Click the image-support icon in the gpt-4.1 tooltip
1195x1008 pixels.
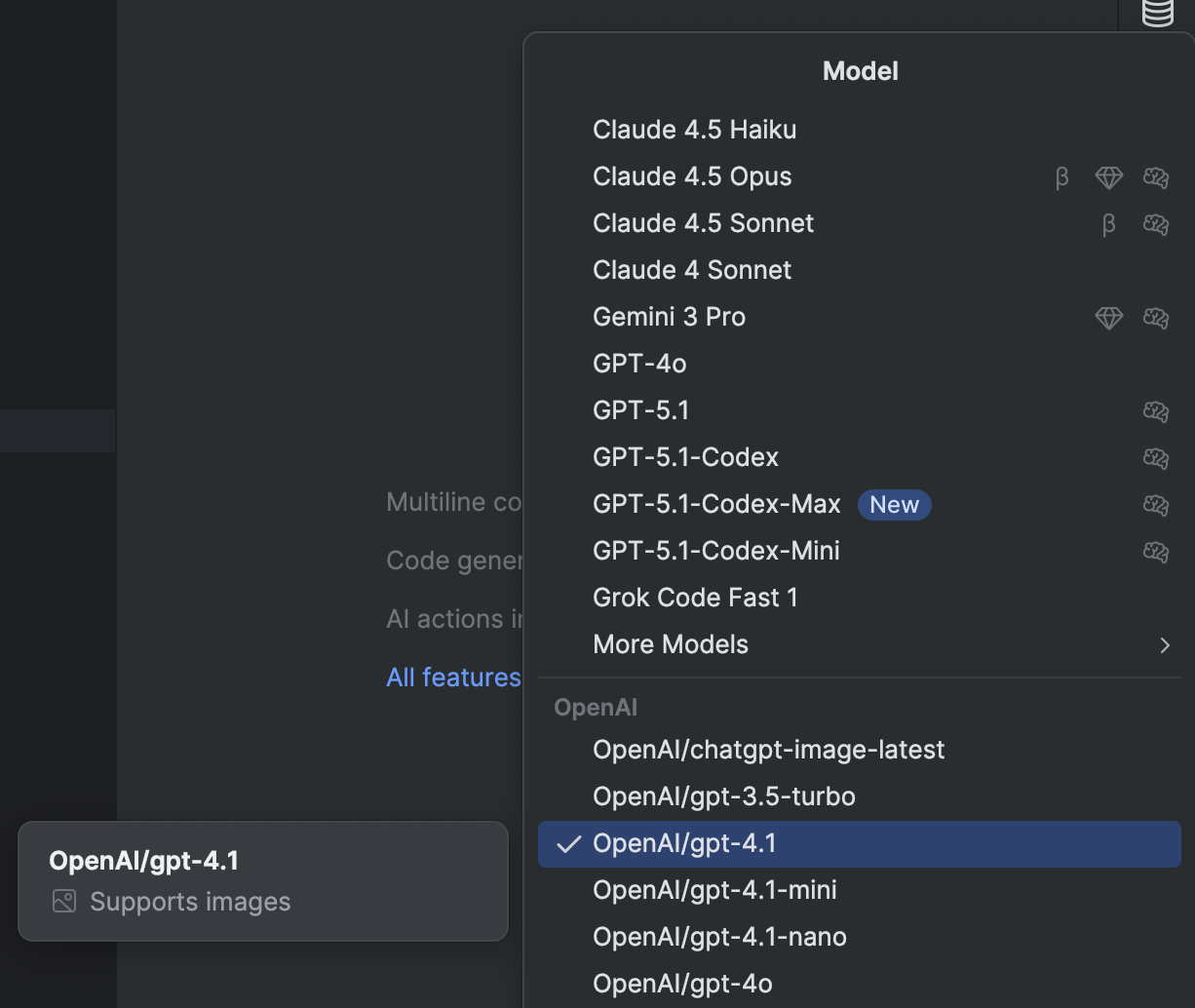pyautogui.click(x=63, y=901)
